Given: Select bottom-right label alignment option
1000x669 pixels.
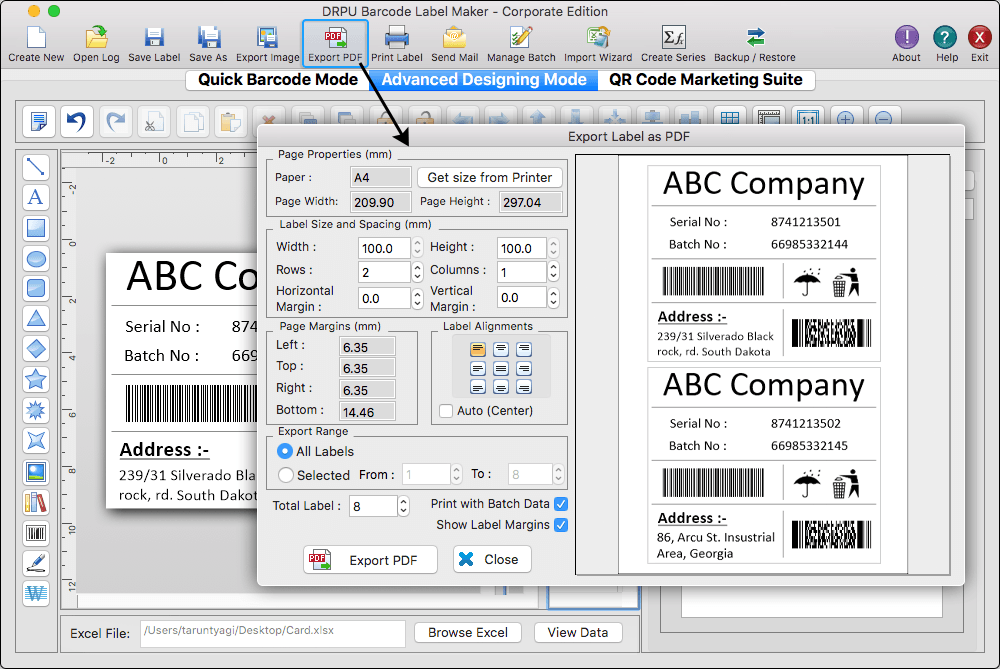Looking at the screenshot, I should [524, 387].
